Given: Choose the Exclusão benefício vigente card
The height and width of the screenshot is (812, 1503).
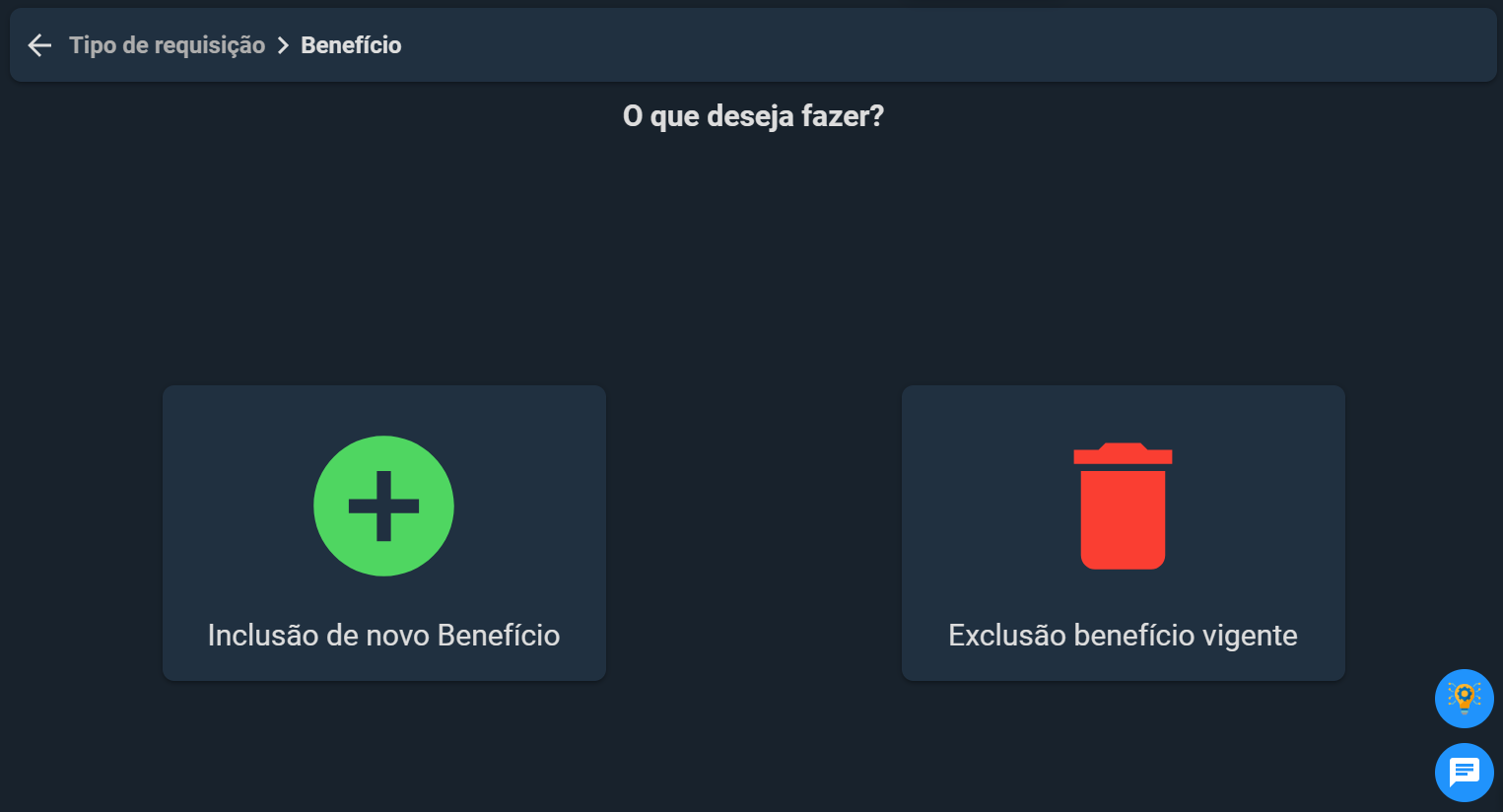Looking at the screenshot, I should pyautogui.click(x=1124, y=533).
